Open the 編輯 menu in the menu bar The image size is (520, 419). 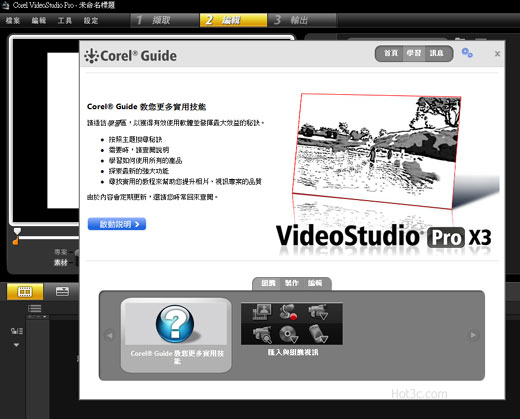pyautogui.click(x=39, y=21)
